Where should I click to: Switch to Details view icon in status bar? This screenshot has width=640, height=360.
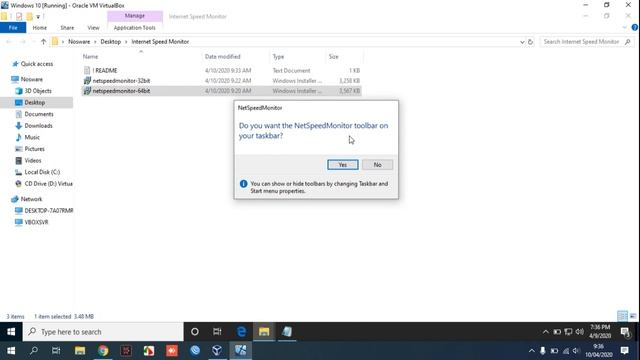[x=622, y=316]
